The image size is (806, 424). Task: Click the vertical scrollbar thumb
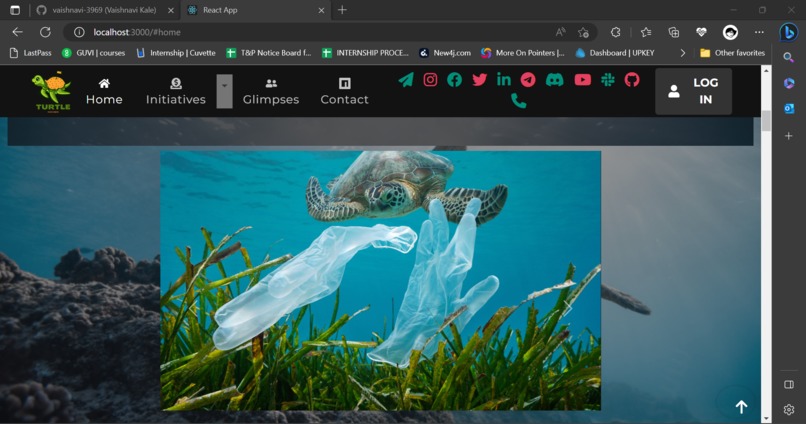(x=766, y=121)
